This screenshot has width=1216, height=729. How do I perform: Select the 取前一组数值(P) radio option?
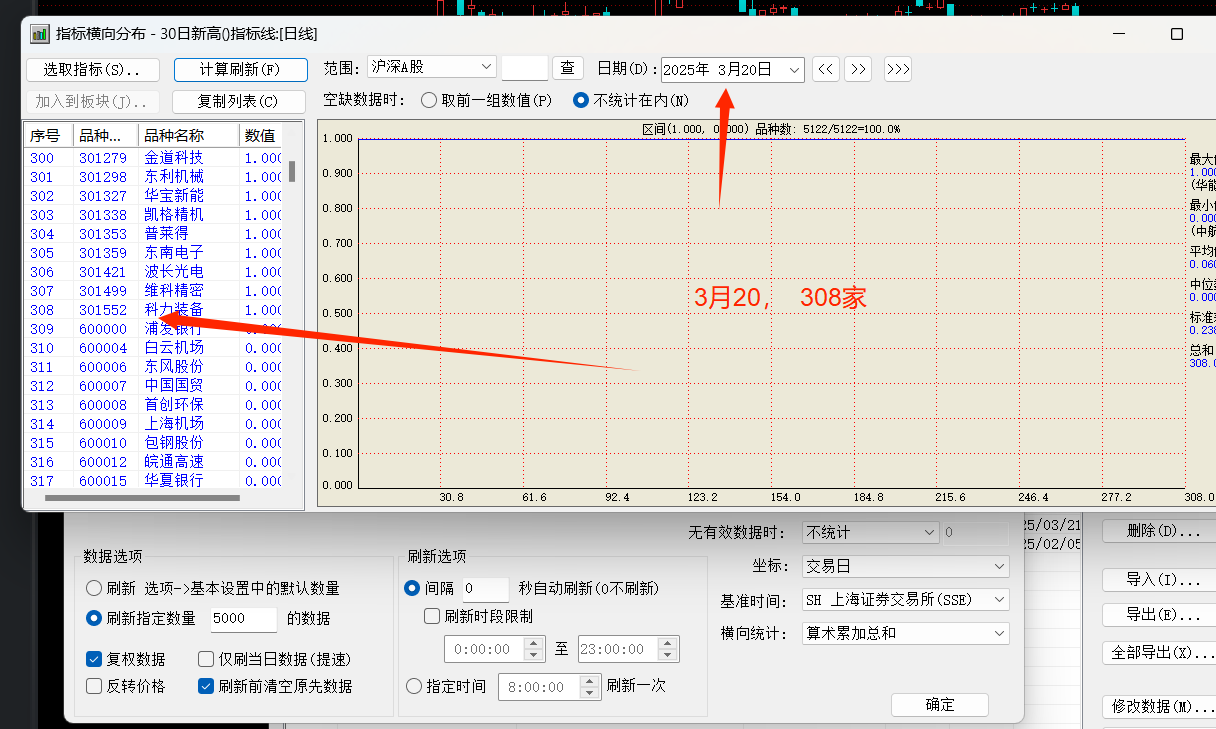429,100
